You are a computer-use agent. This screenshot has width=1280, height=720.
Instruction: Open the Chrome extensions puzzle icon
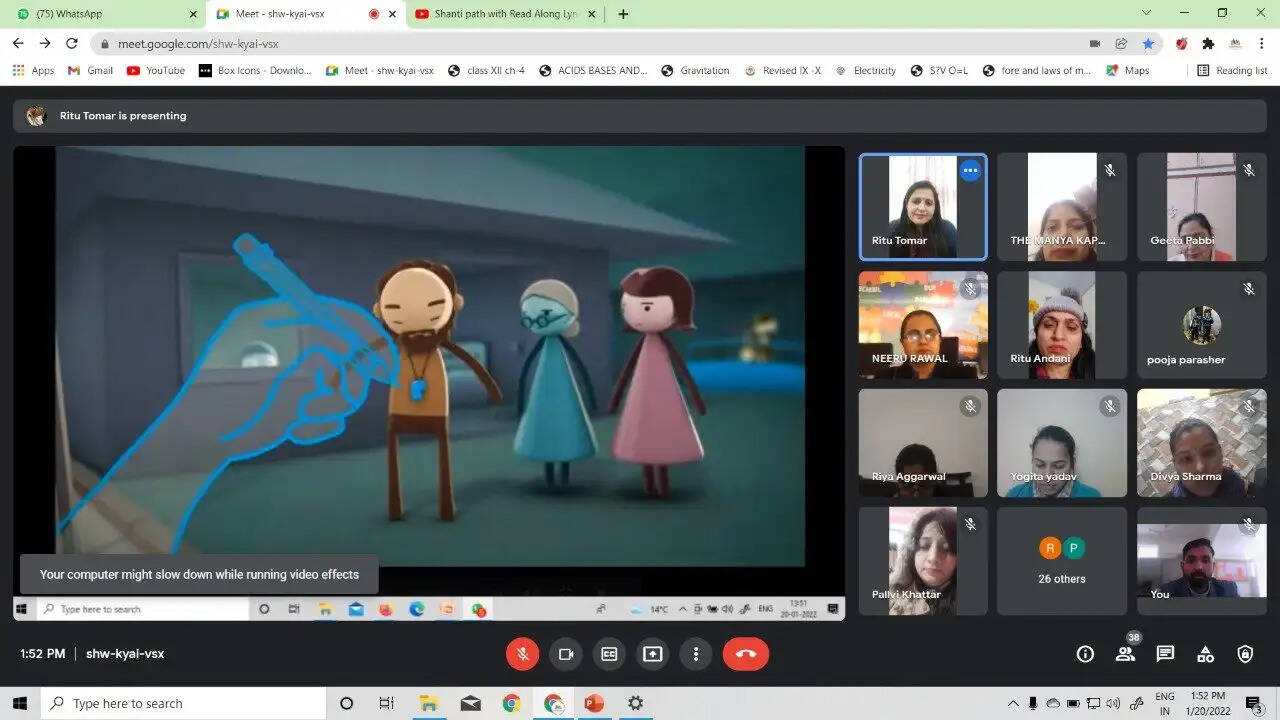tap(1208, 44)
